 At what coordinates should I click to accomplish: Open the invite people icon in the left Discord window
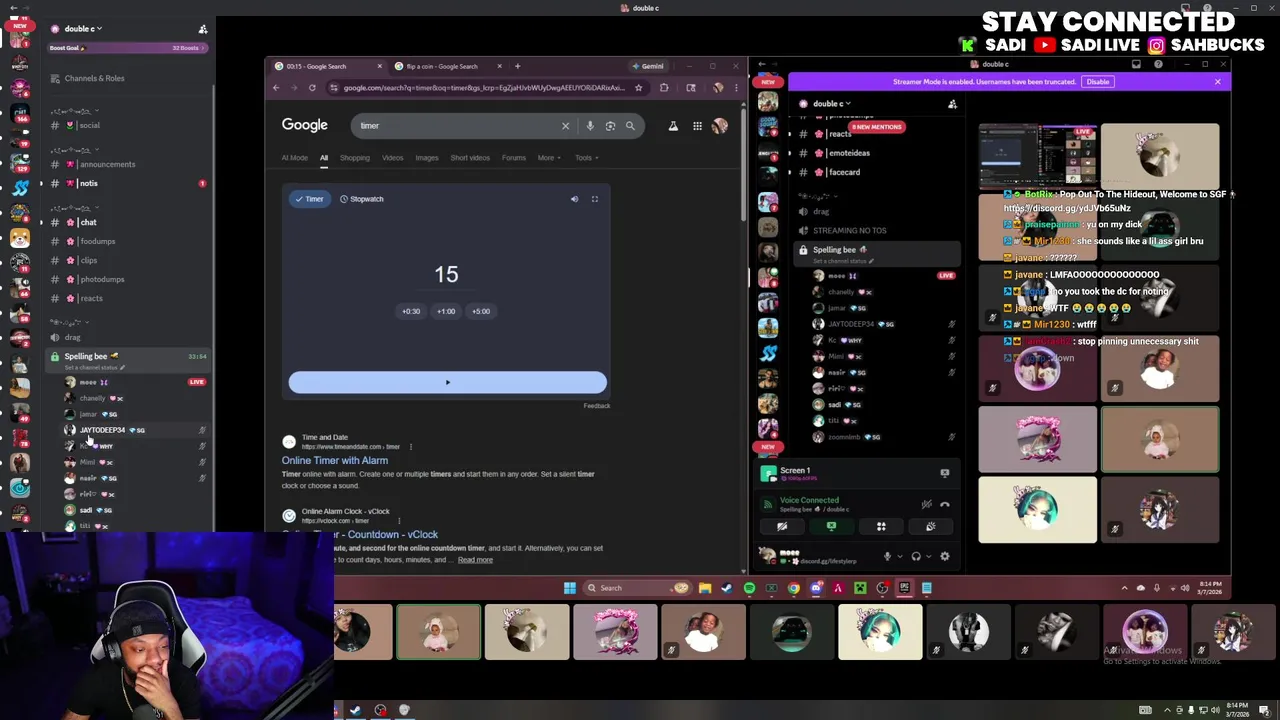[x=203, y=29]
